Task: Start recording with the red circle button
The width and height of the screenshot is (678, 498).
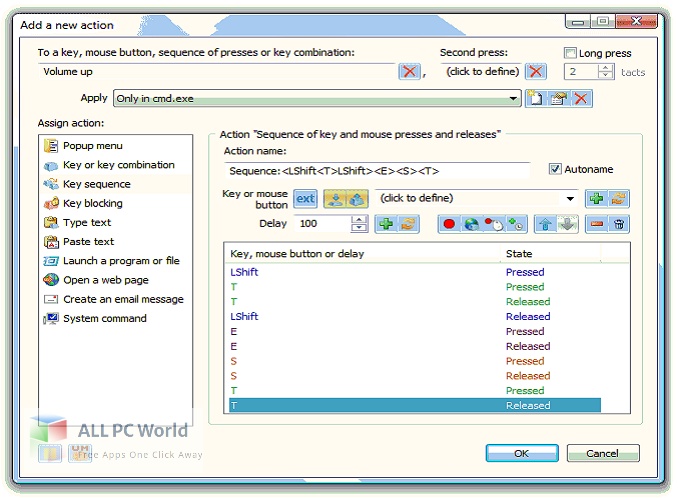Action: [x=449, y=224]
